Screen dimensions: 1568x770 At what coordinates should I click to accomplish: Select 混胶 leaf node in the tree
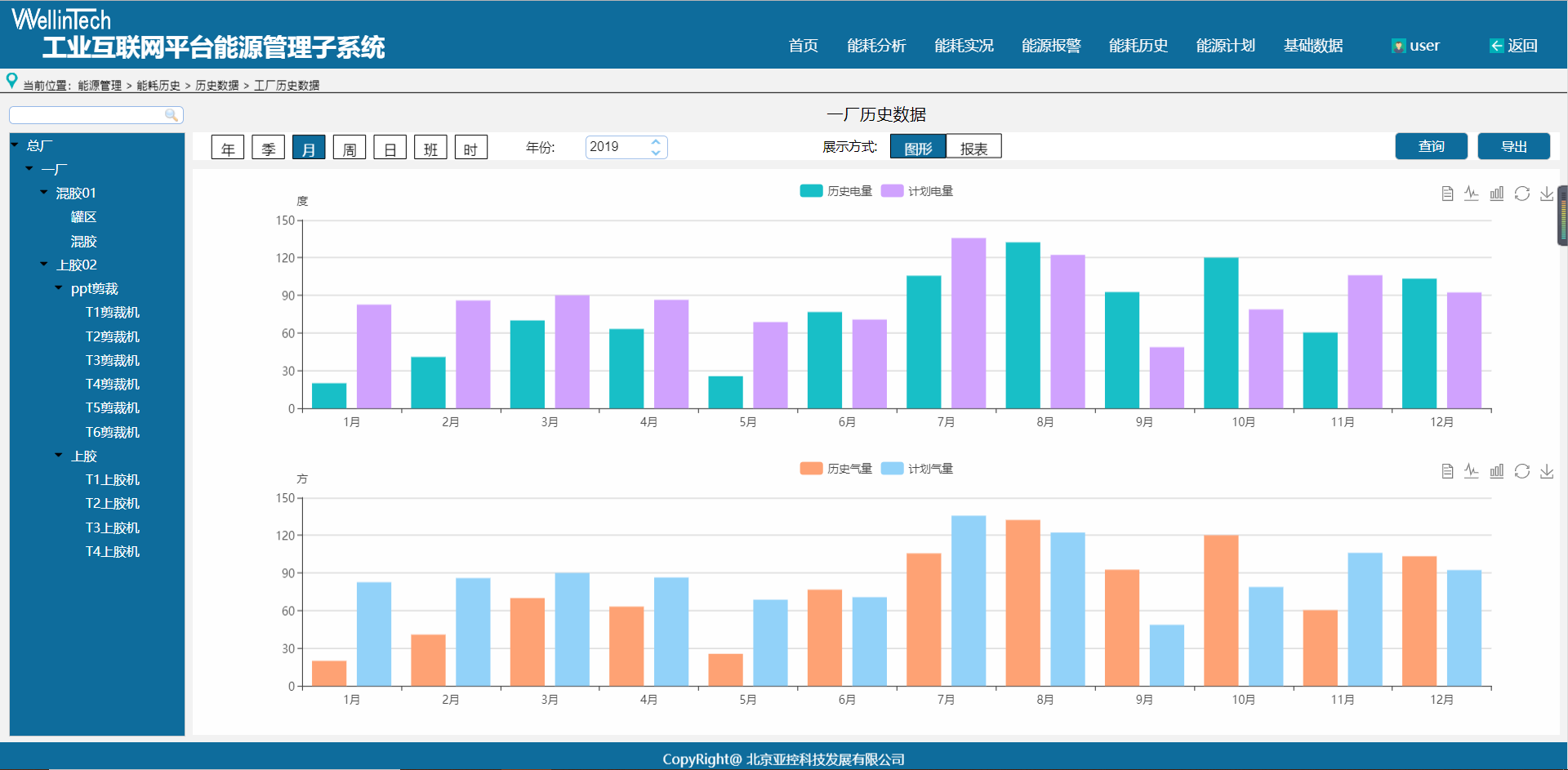click(x=83, y=242)
